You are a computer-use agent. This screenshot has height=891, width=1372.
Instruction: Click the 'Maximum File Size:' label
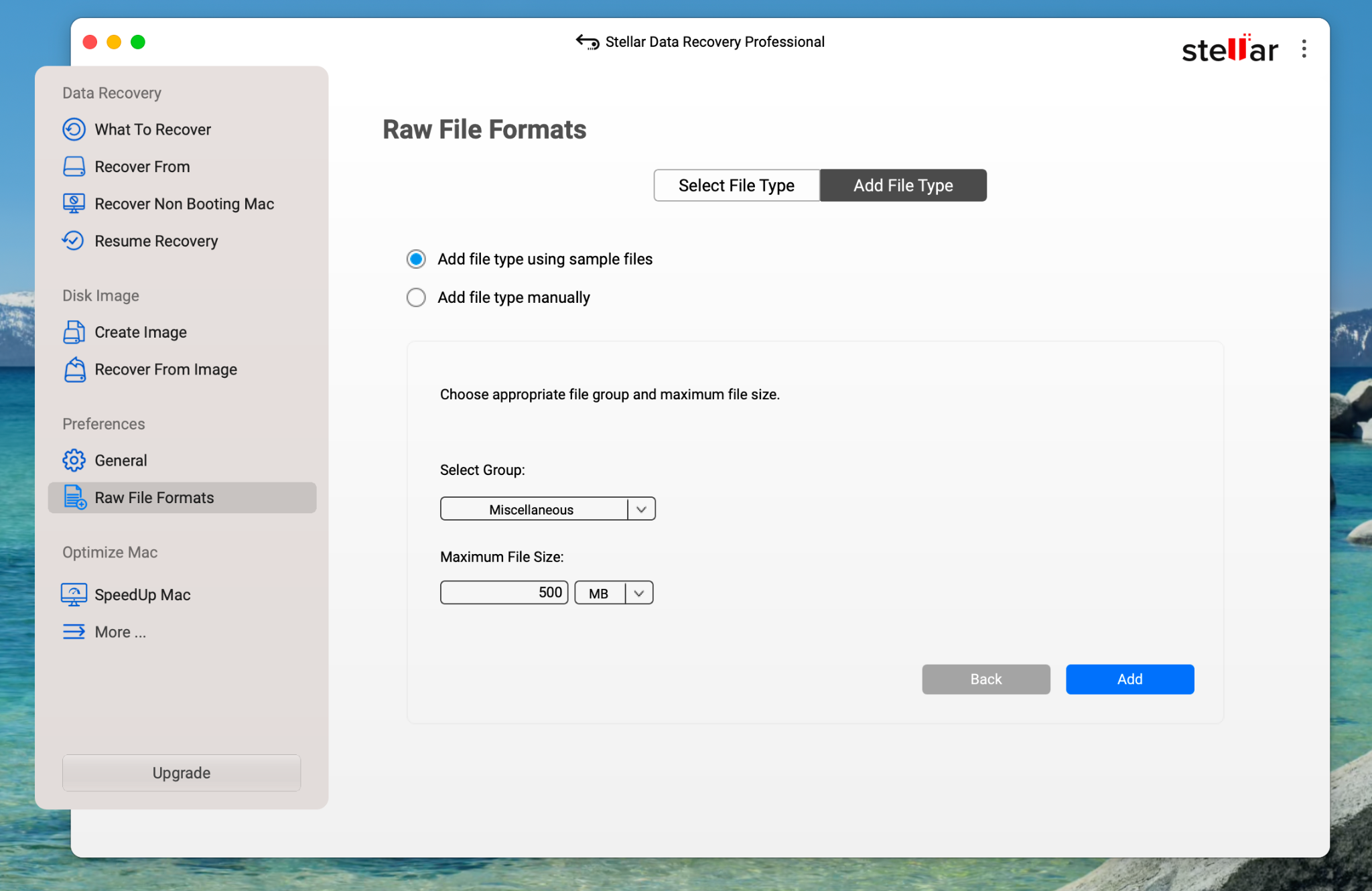pyautogui.click(x=502, y=557)
